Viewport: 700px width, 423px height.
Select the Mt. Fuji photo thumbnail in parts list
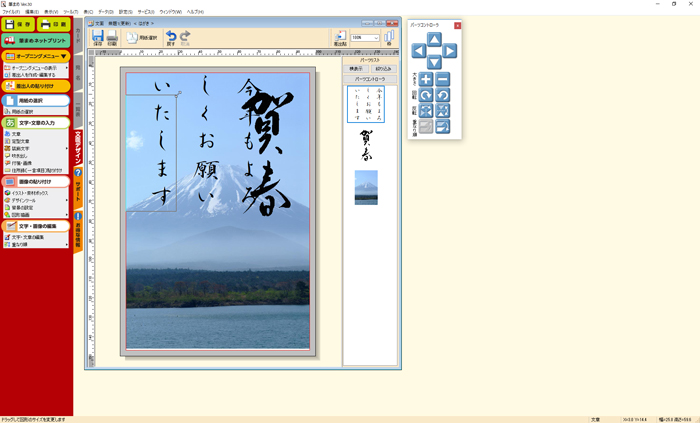(366, 187)
